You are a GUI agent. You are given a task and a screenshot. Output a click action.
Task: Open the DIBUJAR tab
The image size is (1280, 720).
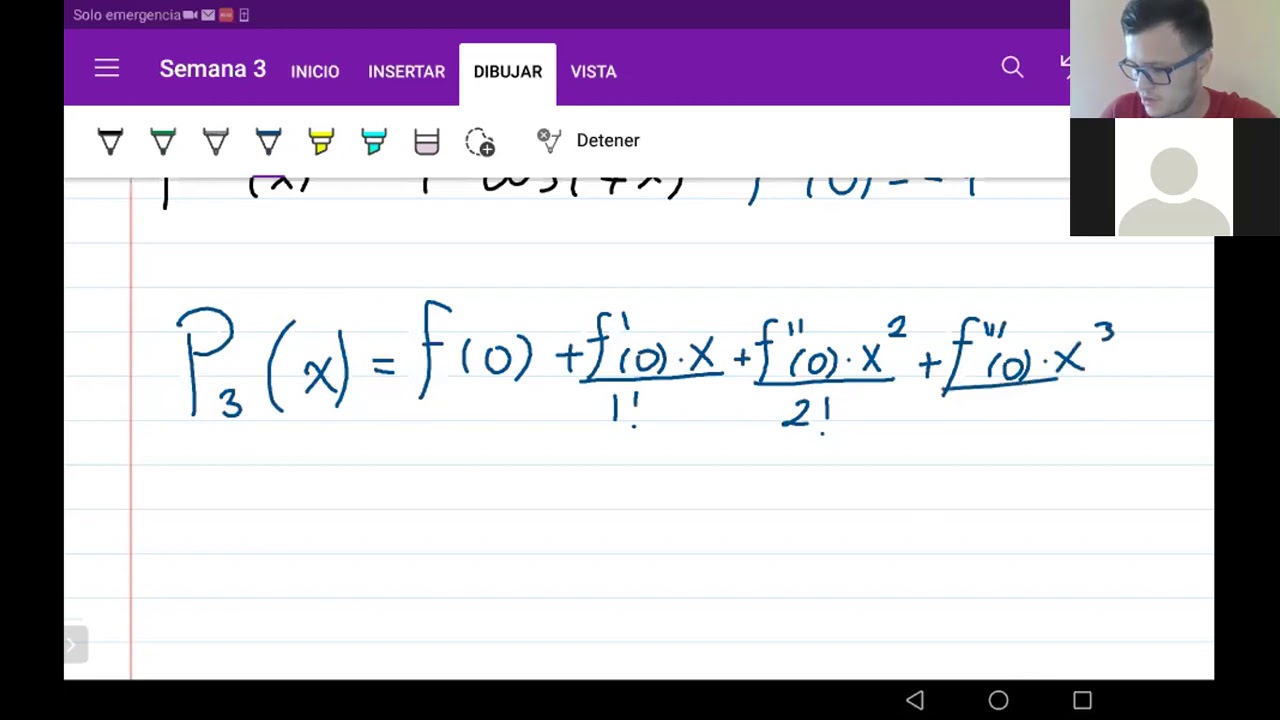pyautogui.click(x=508, y=72)
